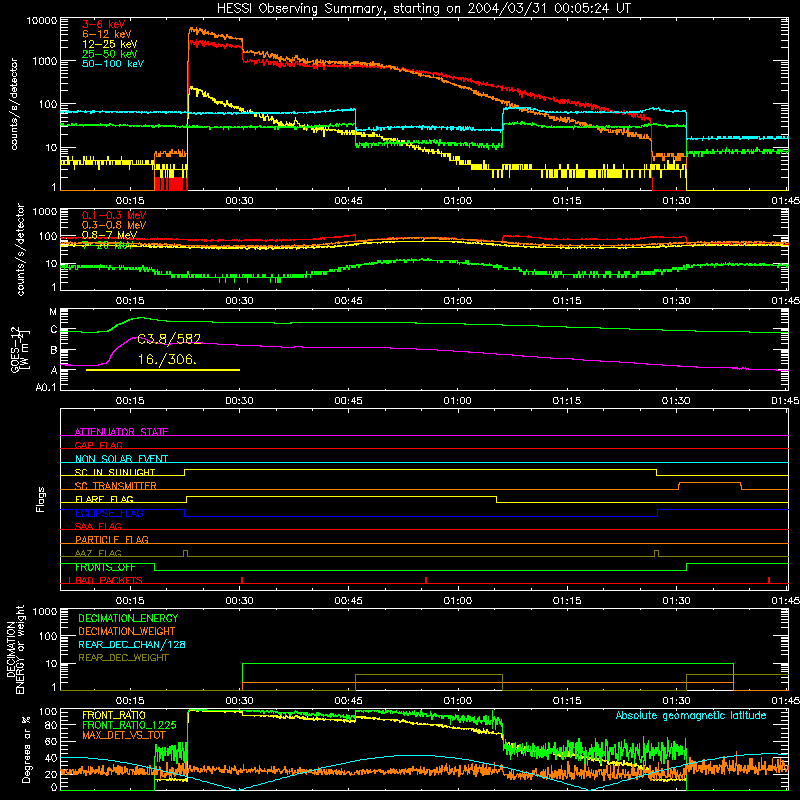Select the SC_IN_SUNLIGHT flag label
The image size is (800, 800).
[115, 472]
